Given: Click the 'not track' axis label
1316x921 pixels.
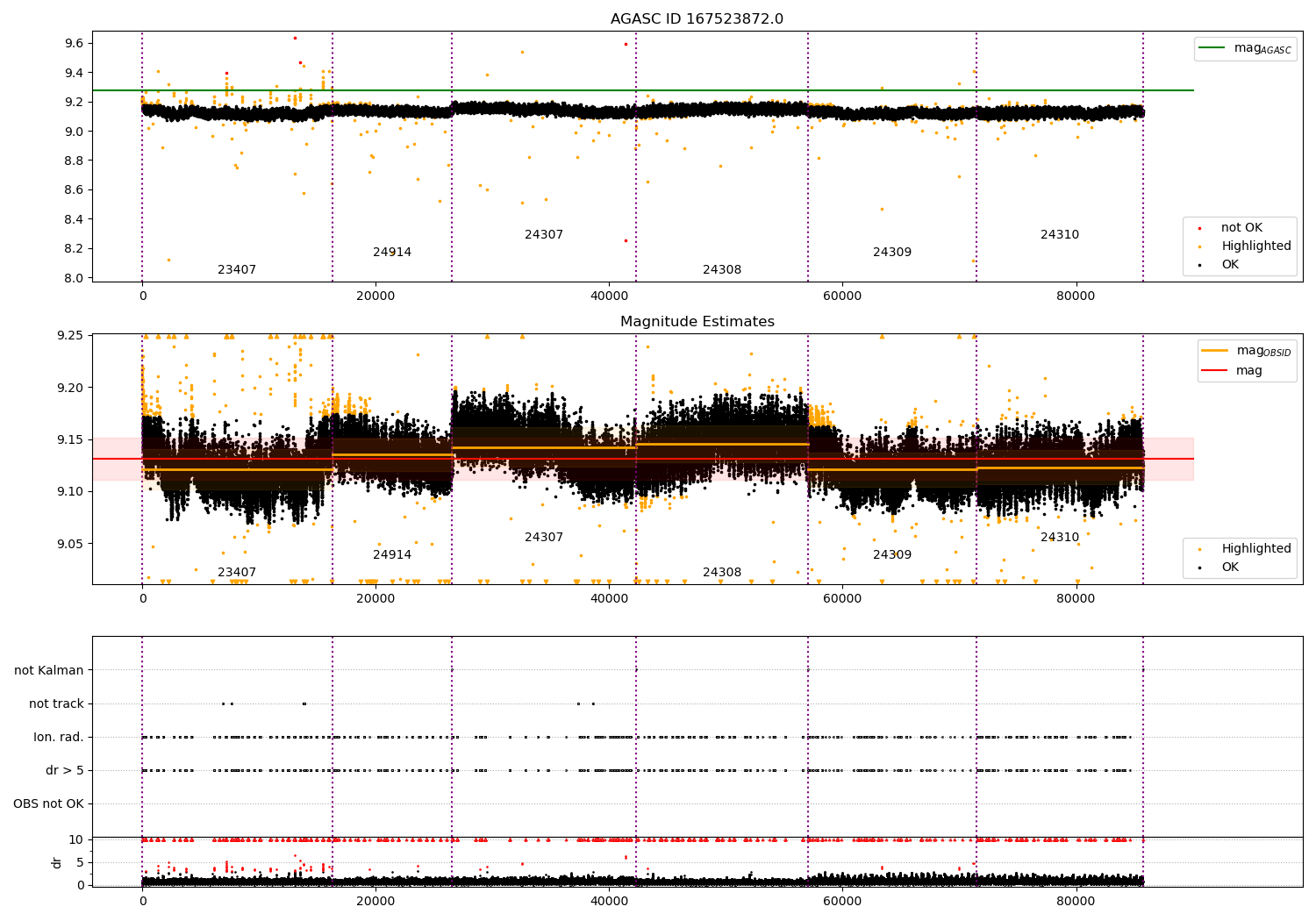Looking at the screenshot, I should coord(56,704).
